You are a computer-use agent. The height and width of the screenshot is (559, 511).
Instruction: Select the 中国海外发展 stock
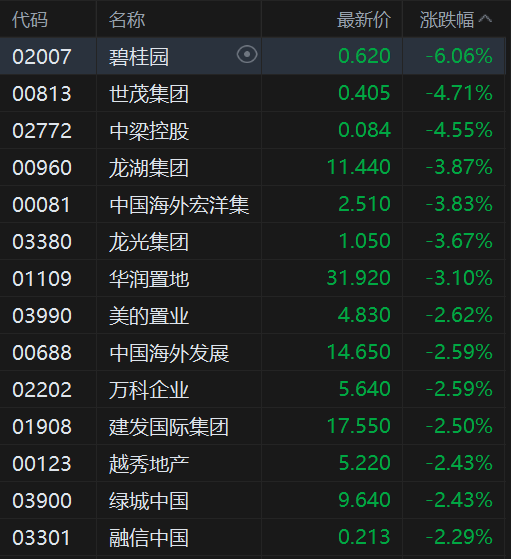point(169,353)
